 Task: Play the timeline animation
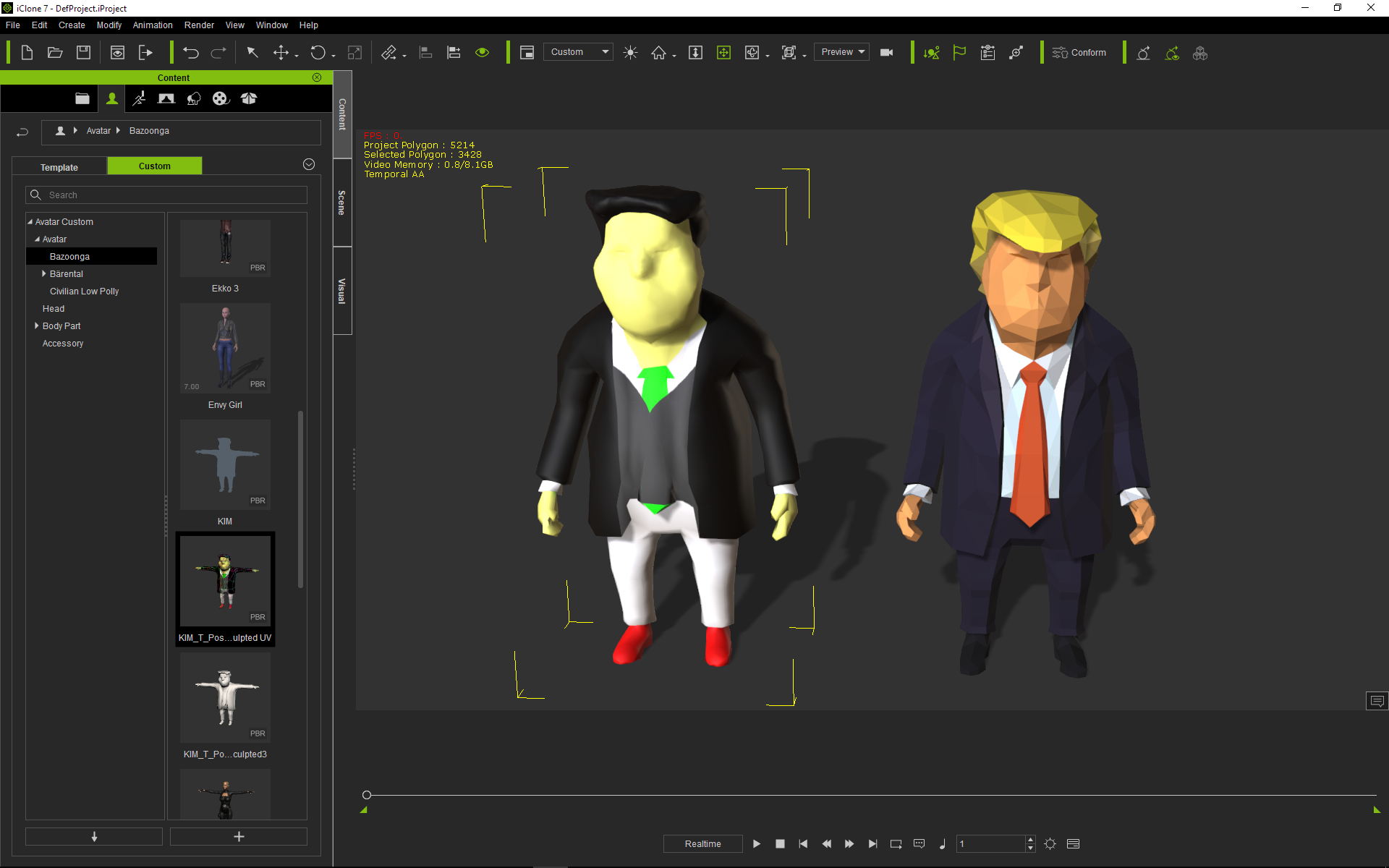pyautogui.click(x=757, y=844)
